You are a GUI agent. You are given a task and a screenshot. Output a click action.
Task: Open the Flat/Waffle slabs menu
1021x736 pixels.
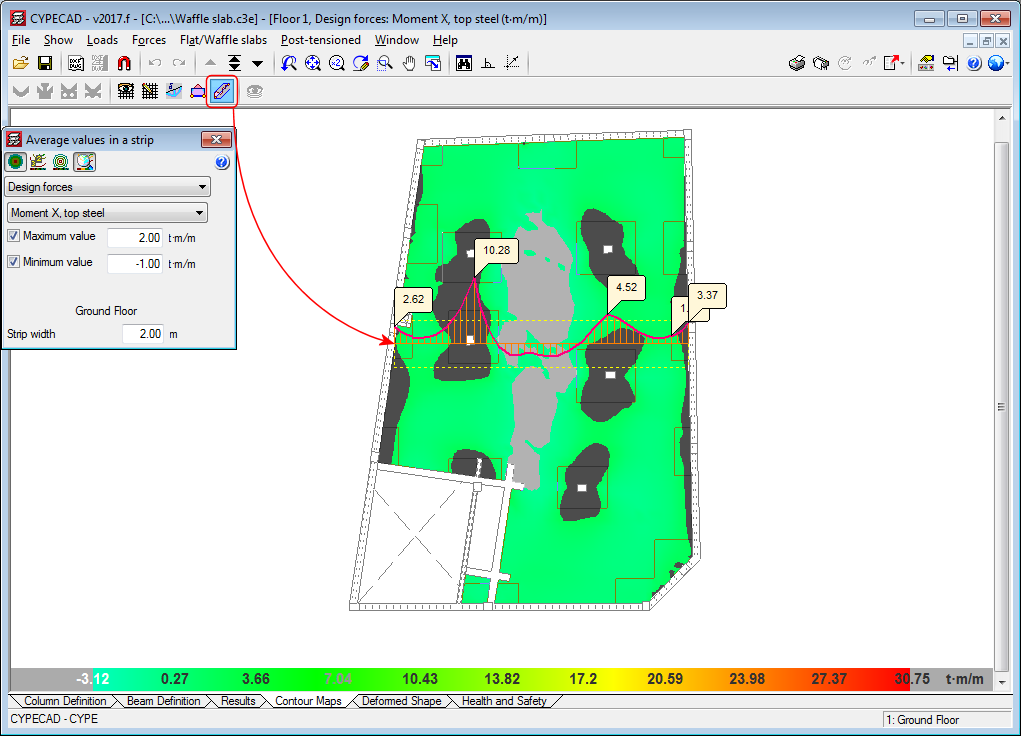click(x=223, y=40)
